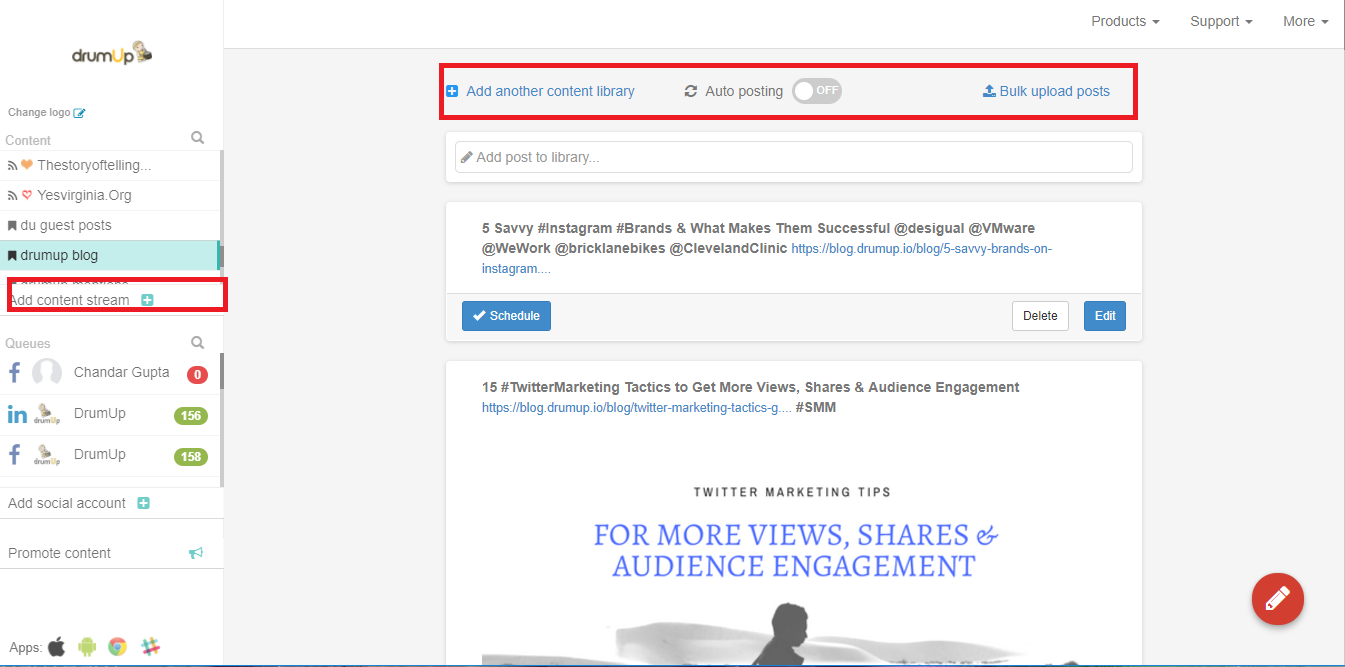
Task: Click Add another content library link
Action: 550,91
